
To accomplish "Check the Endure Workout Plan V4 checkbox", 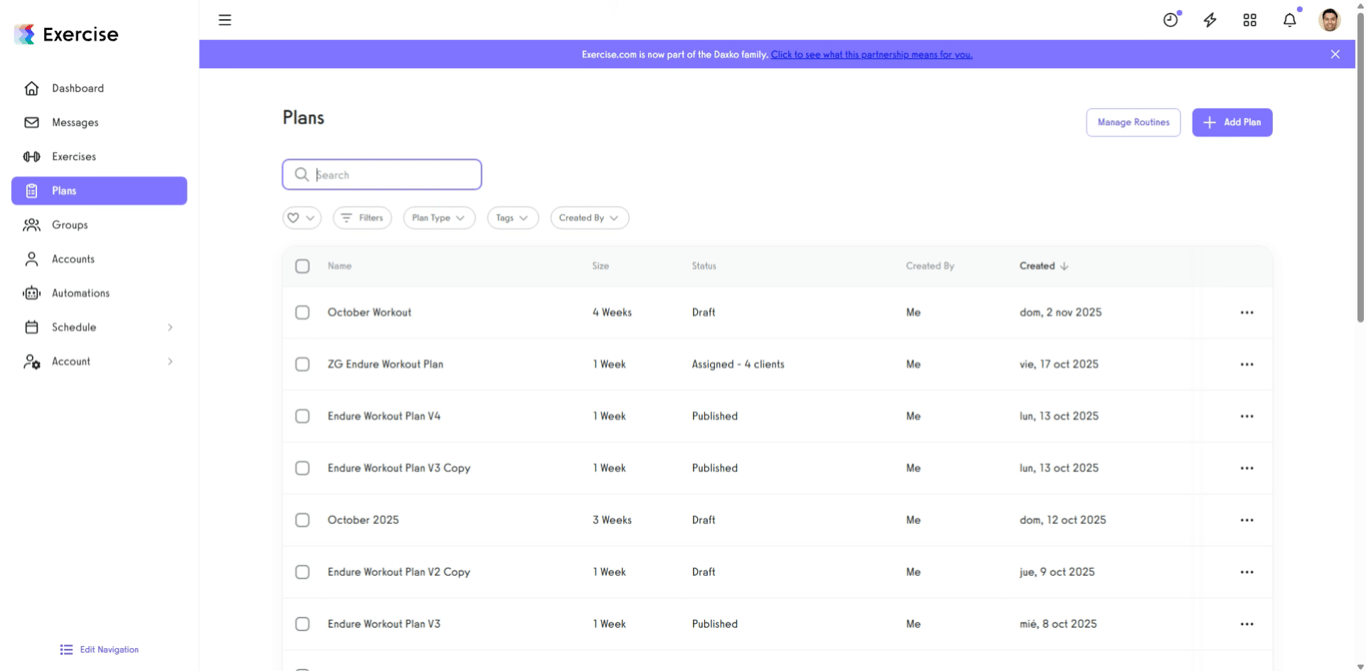I will pos(302,416).
